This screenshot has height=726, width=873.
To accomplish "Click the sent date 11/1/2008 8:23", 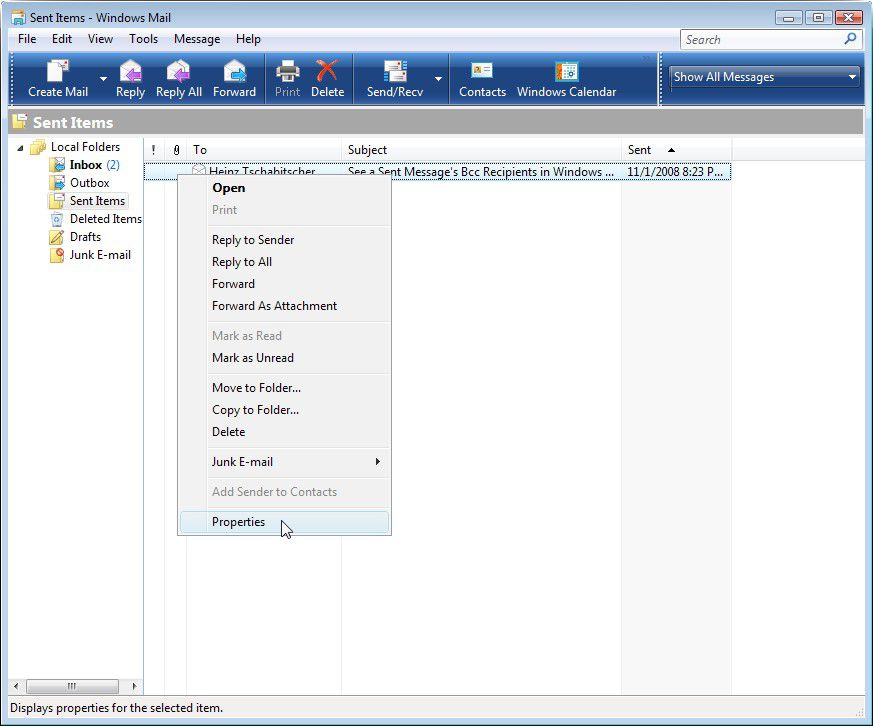I will click(x=675, y=171).
